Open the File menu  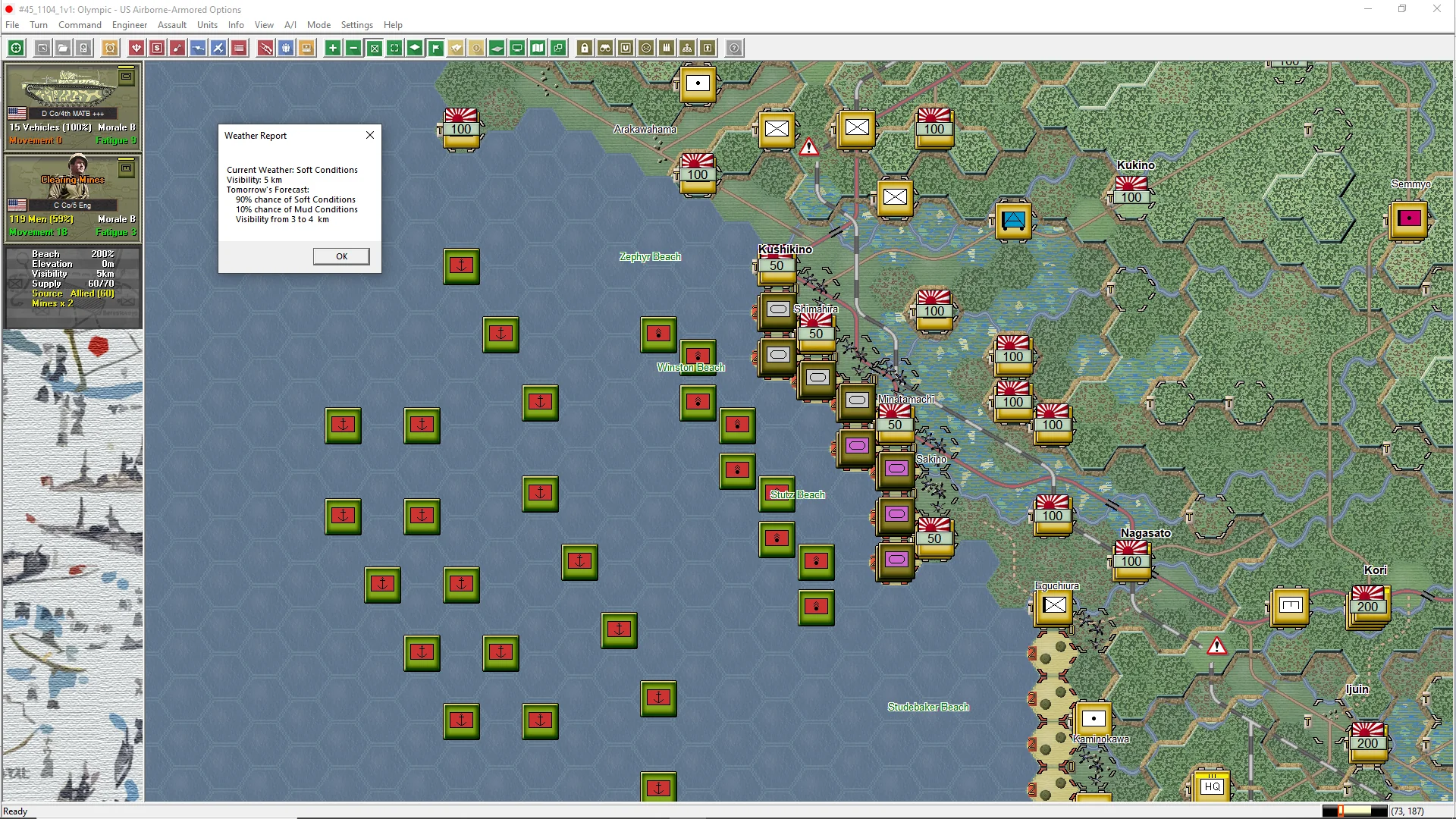(12, 25)
